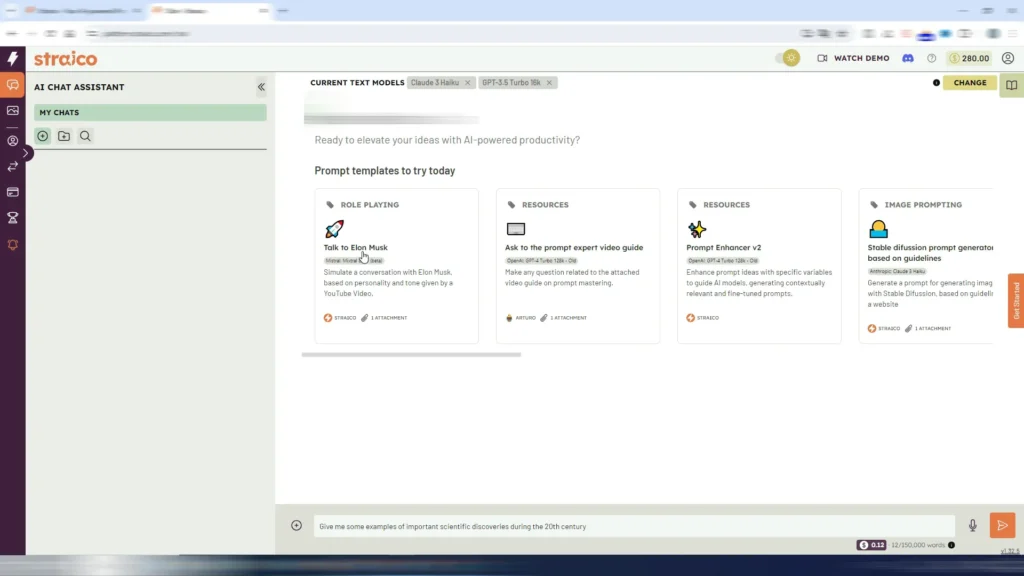The width and height of the screenshot is (1024, 576).
Task: Open the Discord icon in header
Action: (x=908, y=58)
